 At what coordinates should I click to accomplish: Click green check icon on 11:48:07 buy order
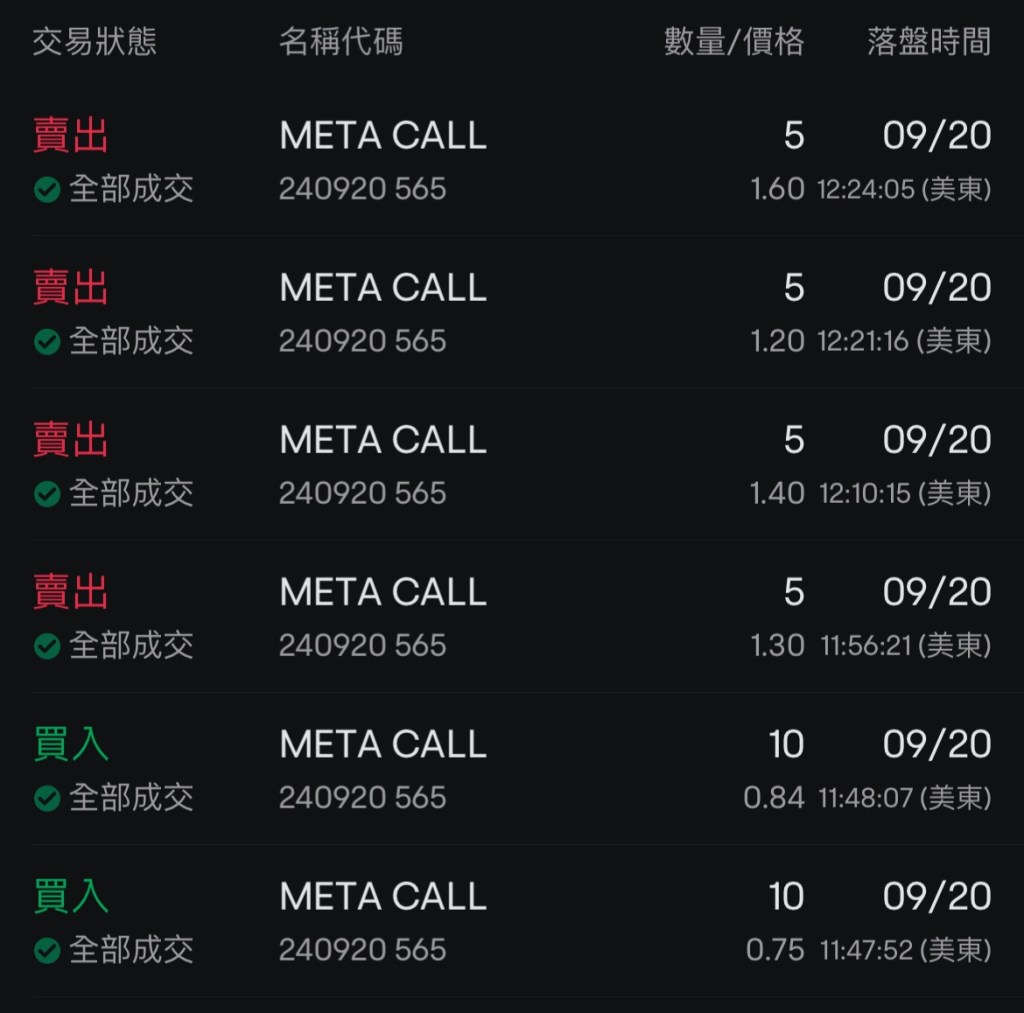[47, 798]
